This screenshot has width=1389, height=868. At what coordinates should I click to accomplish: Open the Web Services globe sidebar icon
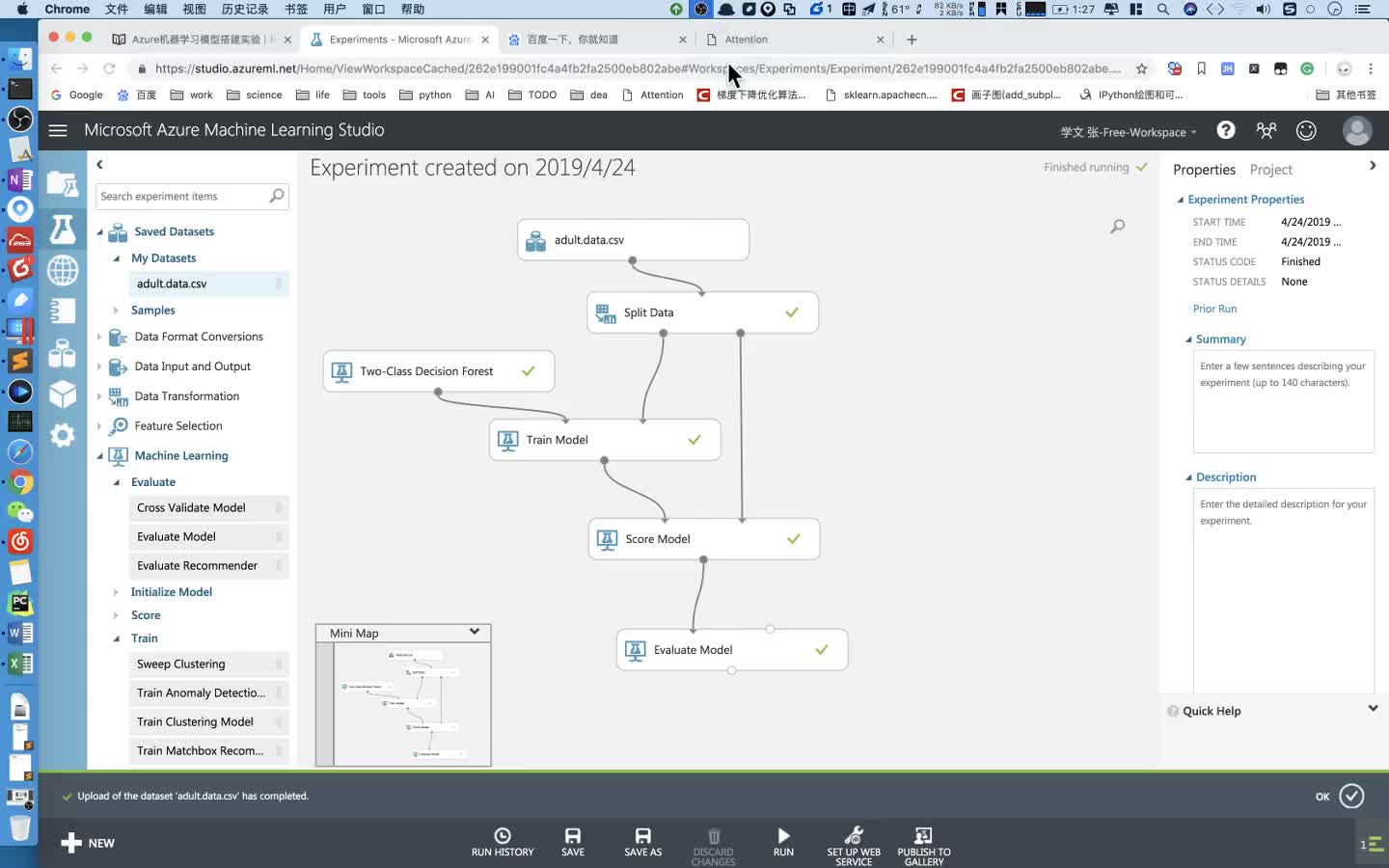(x=63, y=271)
